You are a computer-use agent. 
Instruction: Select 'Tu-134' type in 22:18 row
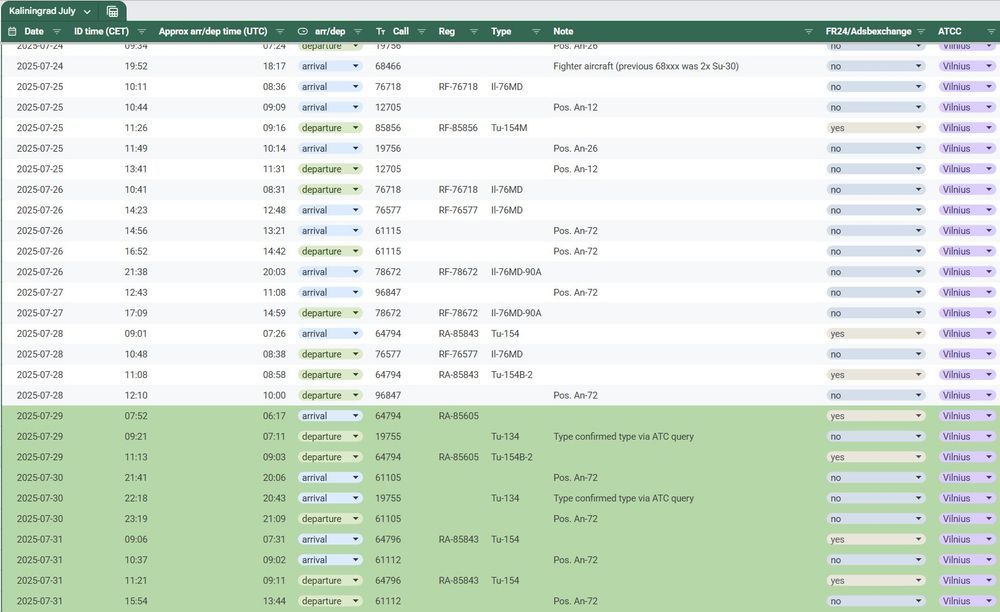pos(505,499)
